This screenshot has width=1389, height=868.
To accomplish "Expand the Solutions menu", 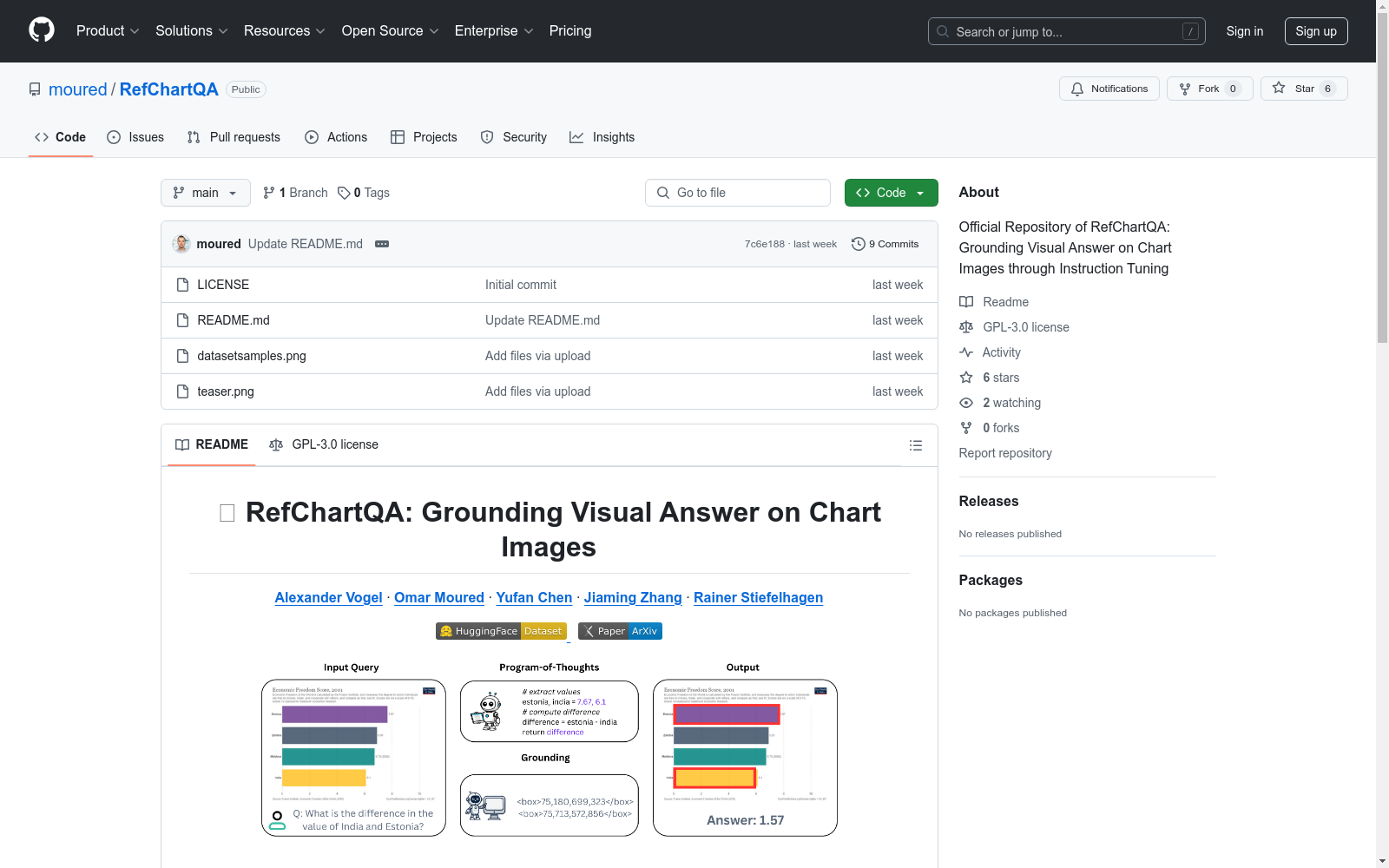I will click(192, 31).
